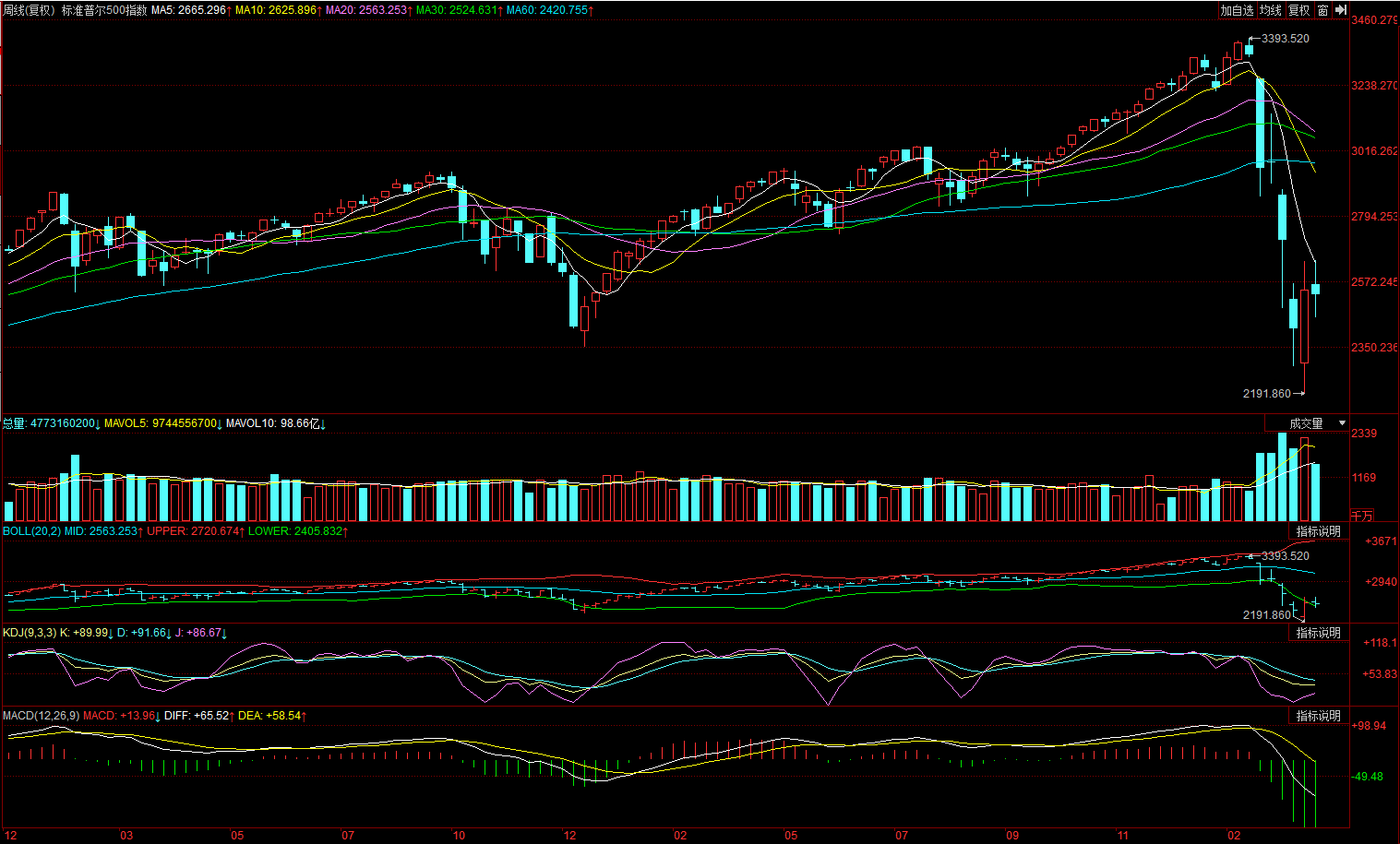Click the 03 date axis label
1400x844 pixels.
[126, 836]
